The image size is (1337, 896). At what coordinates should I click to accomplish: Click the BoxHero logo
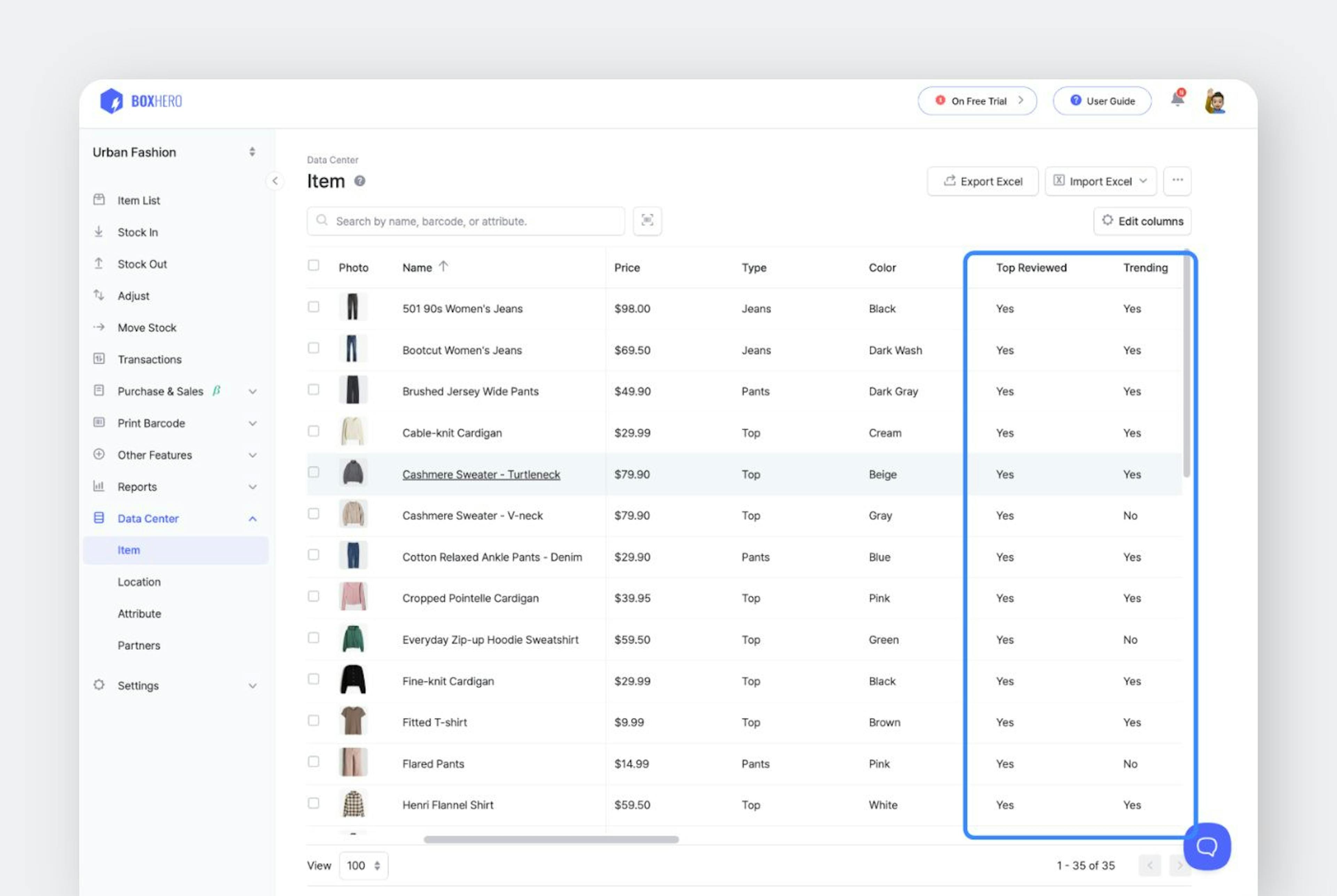point(141,101)
